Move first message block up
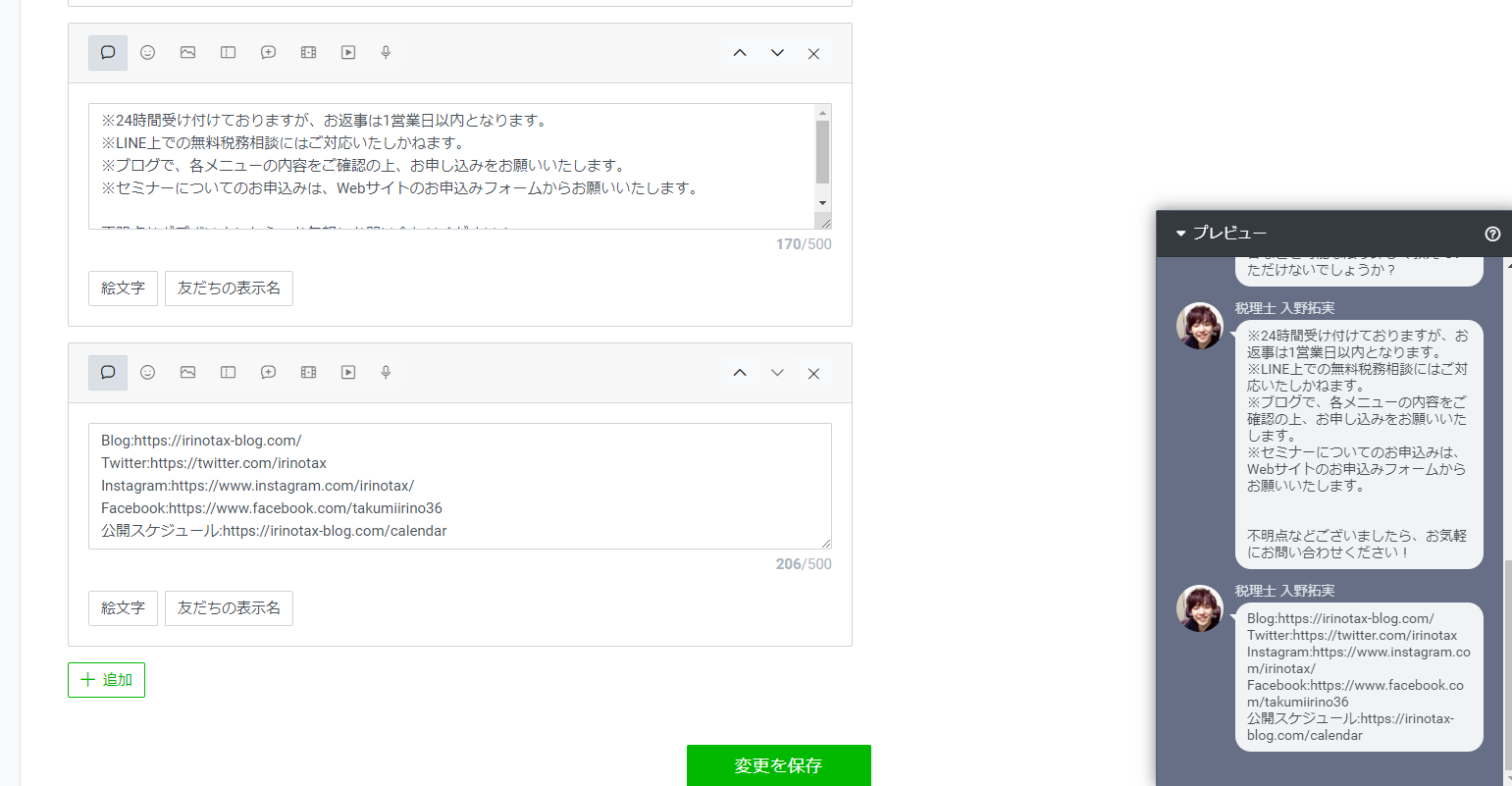The height and width of the screenshot is (786, 1512). point(740,53)
